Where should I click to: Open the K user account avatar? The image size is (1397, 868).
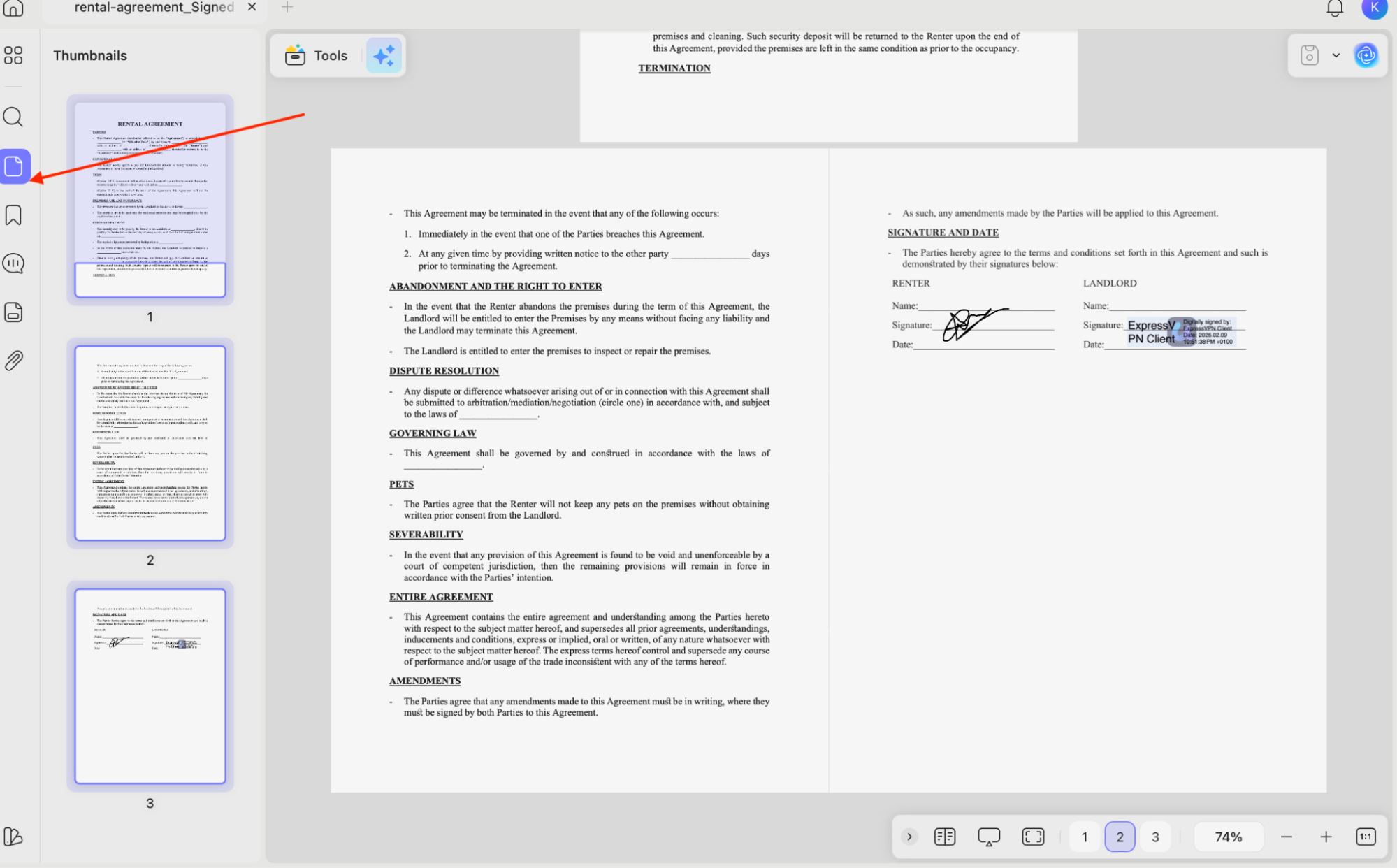(x=1374, y=8)
